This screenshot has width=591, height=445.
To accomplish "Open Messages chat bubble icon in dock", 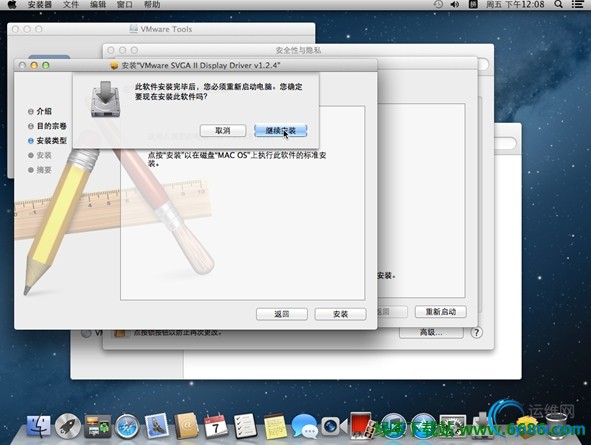I will pyautogui.click(x=304, y=426).
